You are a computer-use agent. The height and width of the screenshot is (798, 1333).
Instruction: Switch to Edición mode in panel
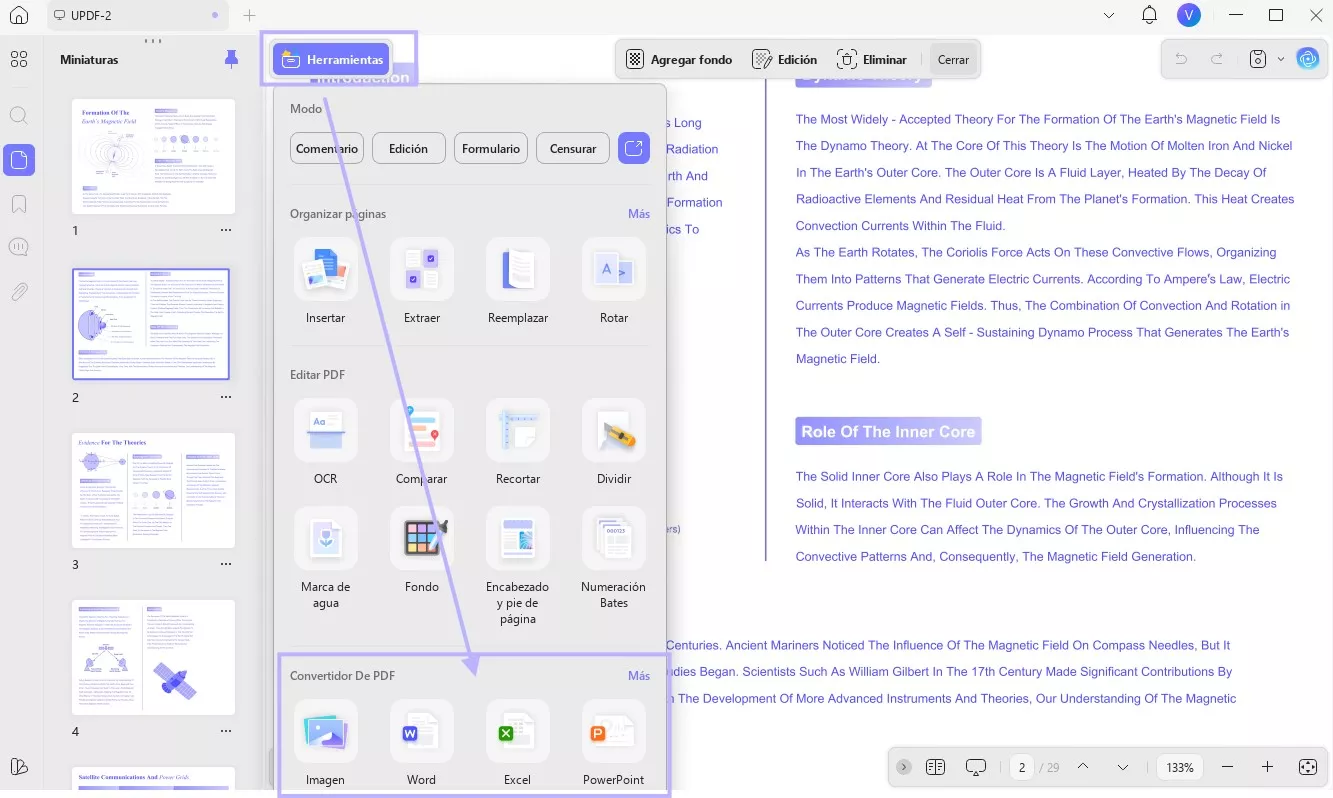[x=408, y=148]
